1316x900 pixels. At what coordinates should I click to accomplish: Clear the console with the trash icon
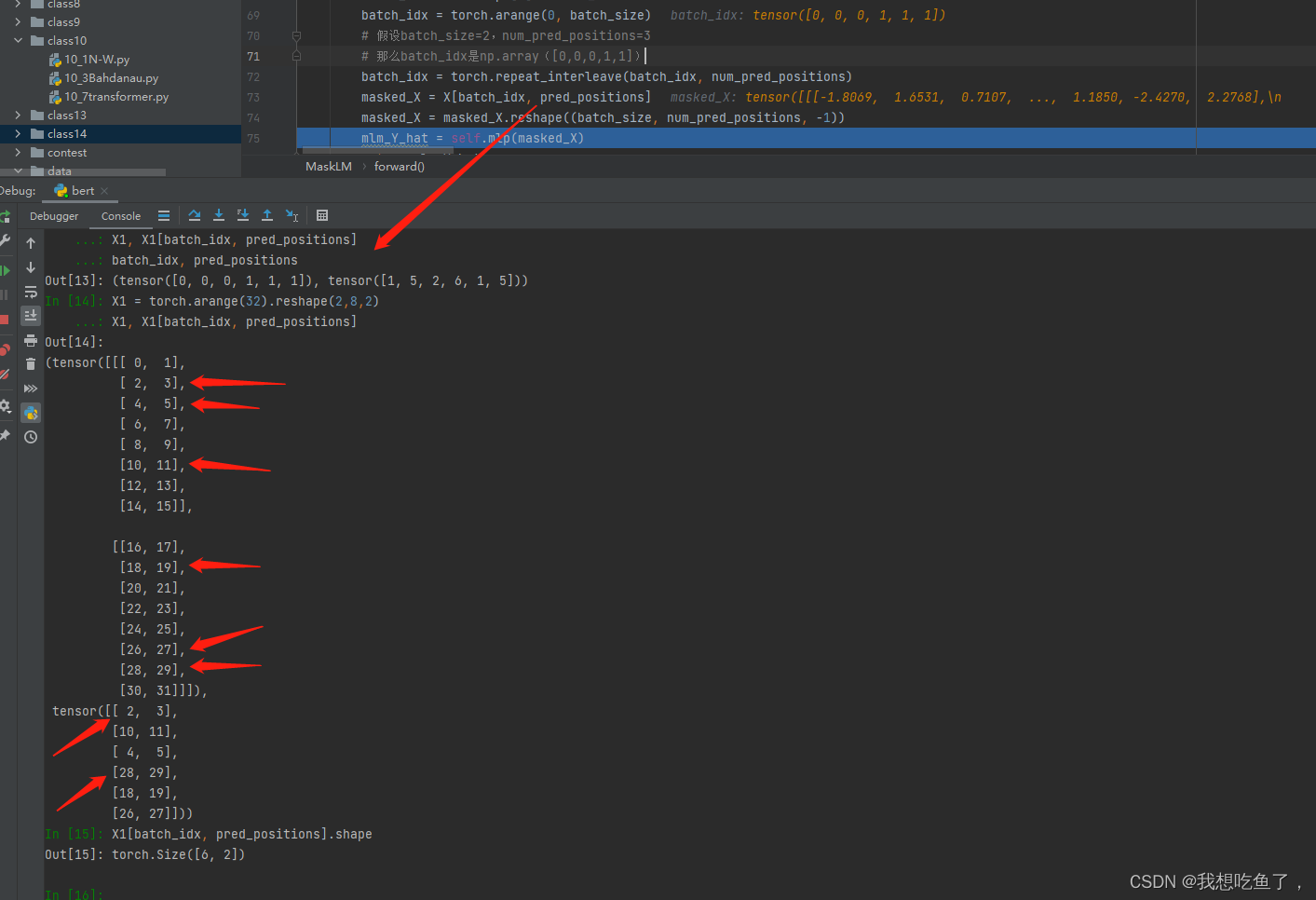click(31, 364)
